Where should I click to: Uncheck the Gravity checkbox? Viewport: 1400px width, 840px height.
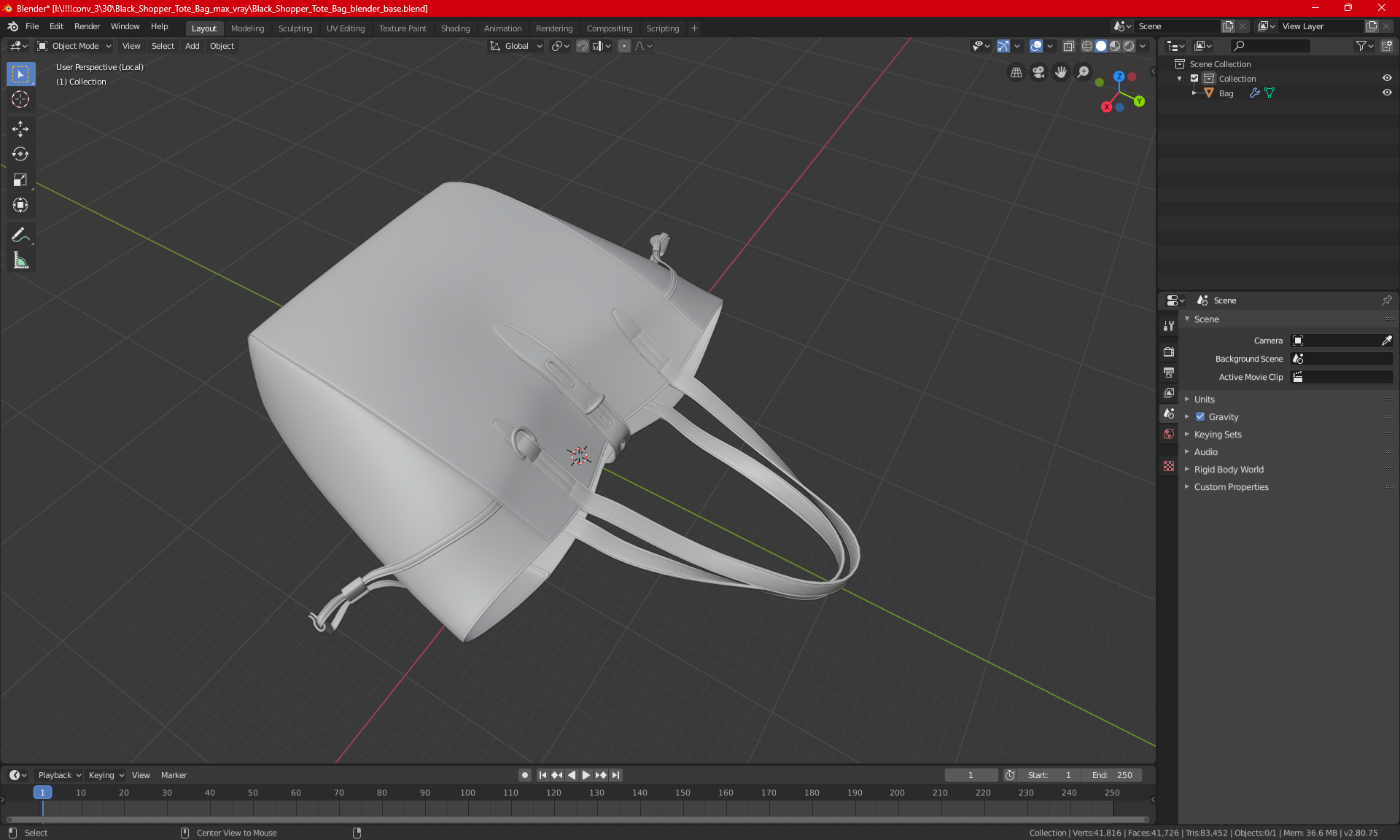pos(1200,417)
